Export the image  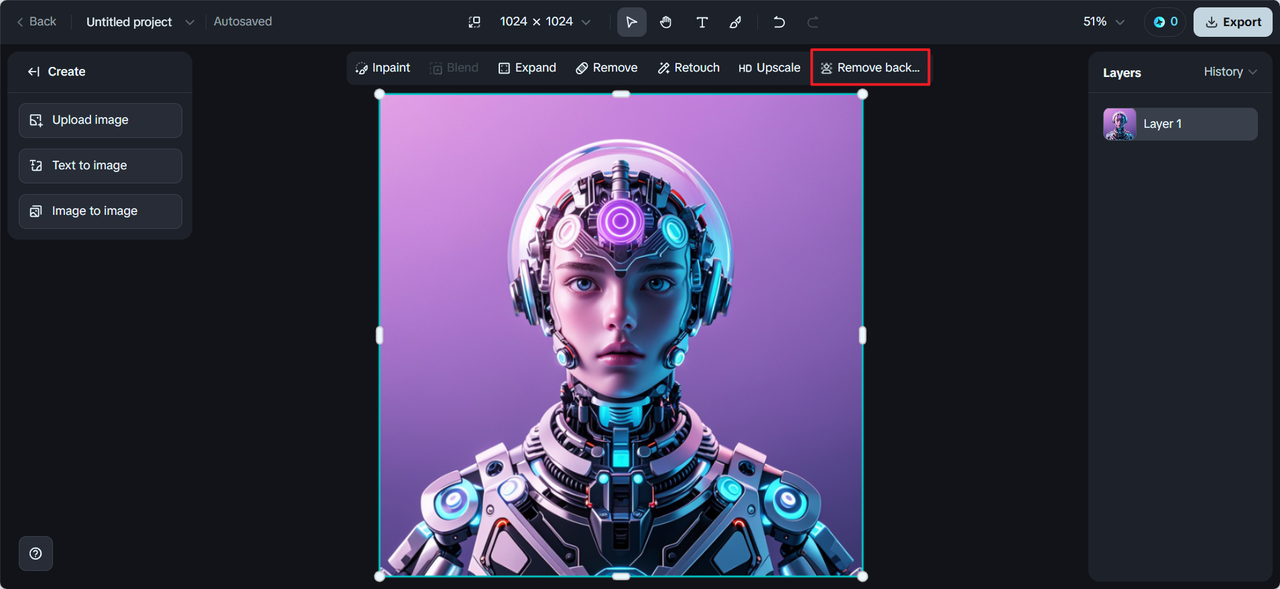[x=1233, y=22]
